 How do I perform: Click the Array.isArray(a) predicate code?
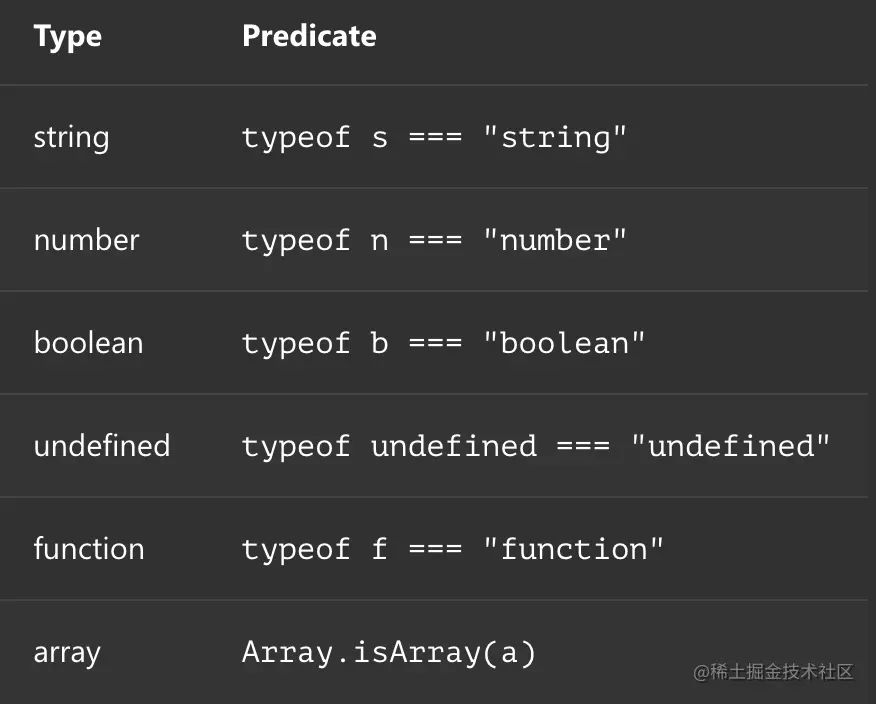tap(389, 653)
